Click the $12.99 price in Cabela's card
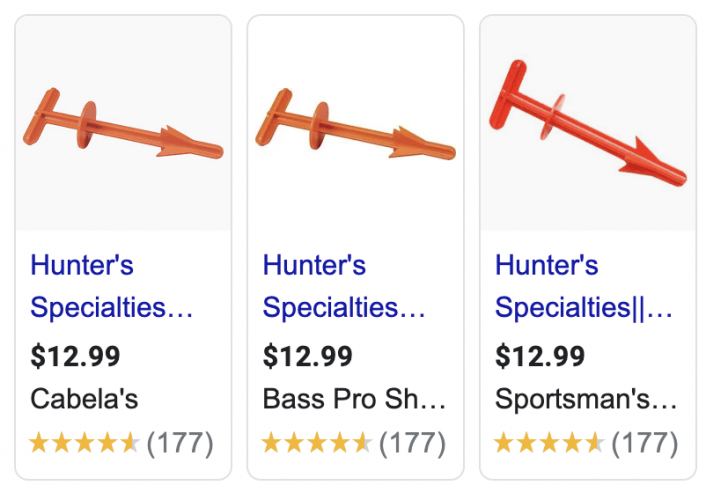The height and width of the screenshot is (500, 706). tap(75, 356)
